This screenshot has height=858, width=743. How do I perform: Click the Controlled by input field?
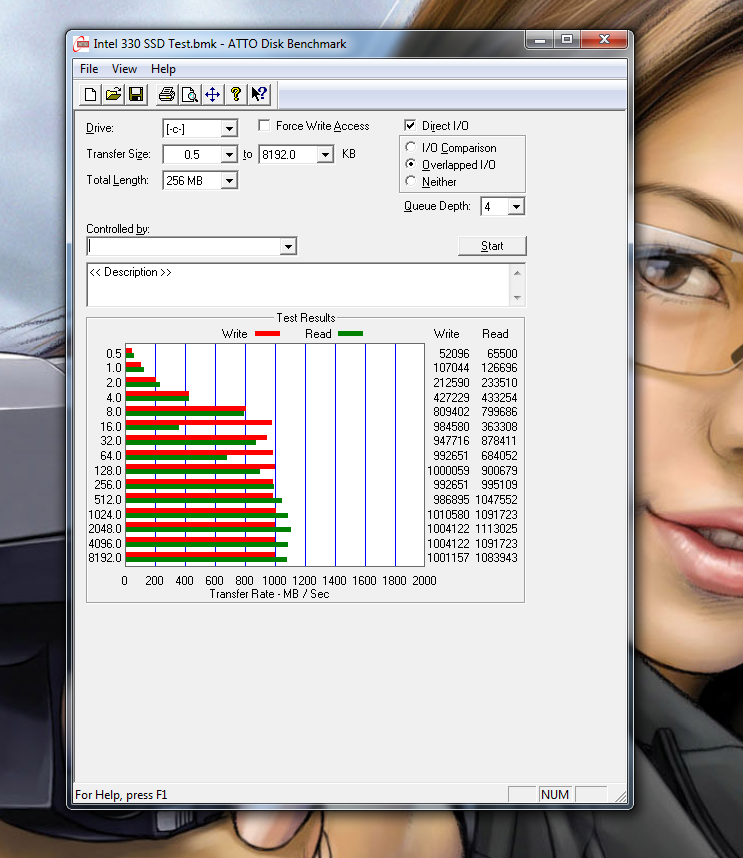(184, 247)
